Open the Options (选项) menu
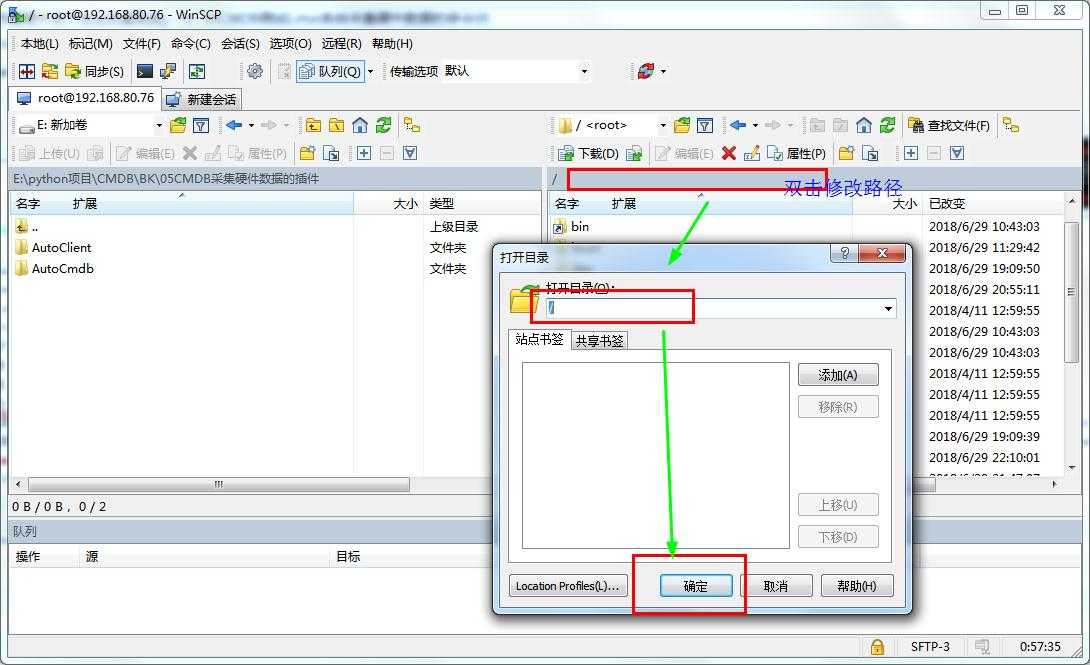Screen dimensions: 1090x665 (291, 44)
